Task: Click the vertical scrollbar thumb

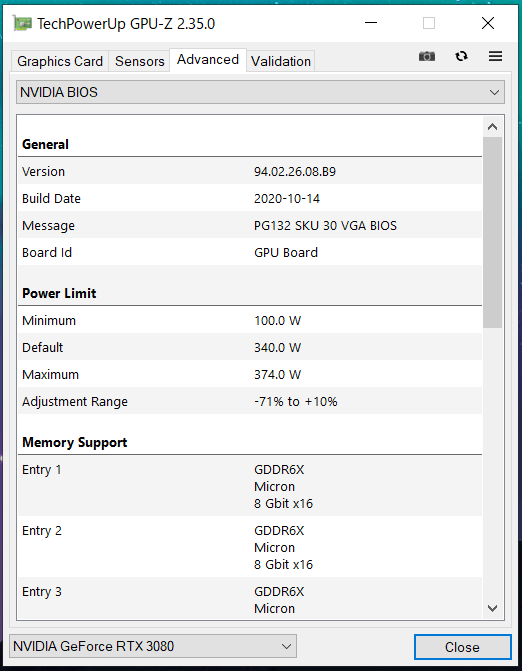Action: [492, 232]
